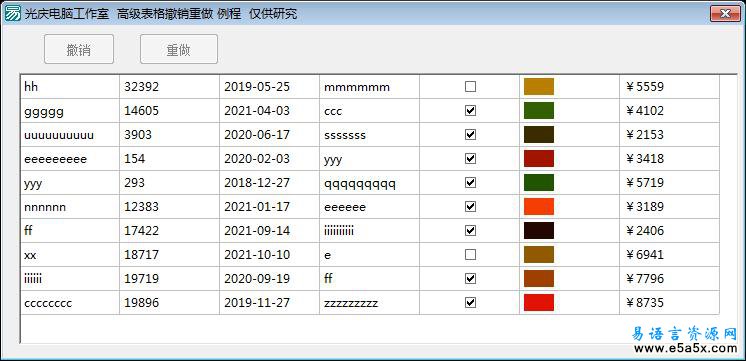Click the date cell 2021-10-10
This screenshot has width=746, height=361.
tap(269, 254)
